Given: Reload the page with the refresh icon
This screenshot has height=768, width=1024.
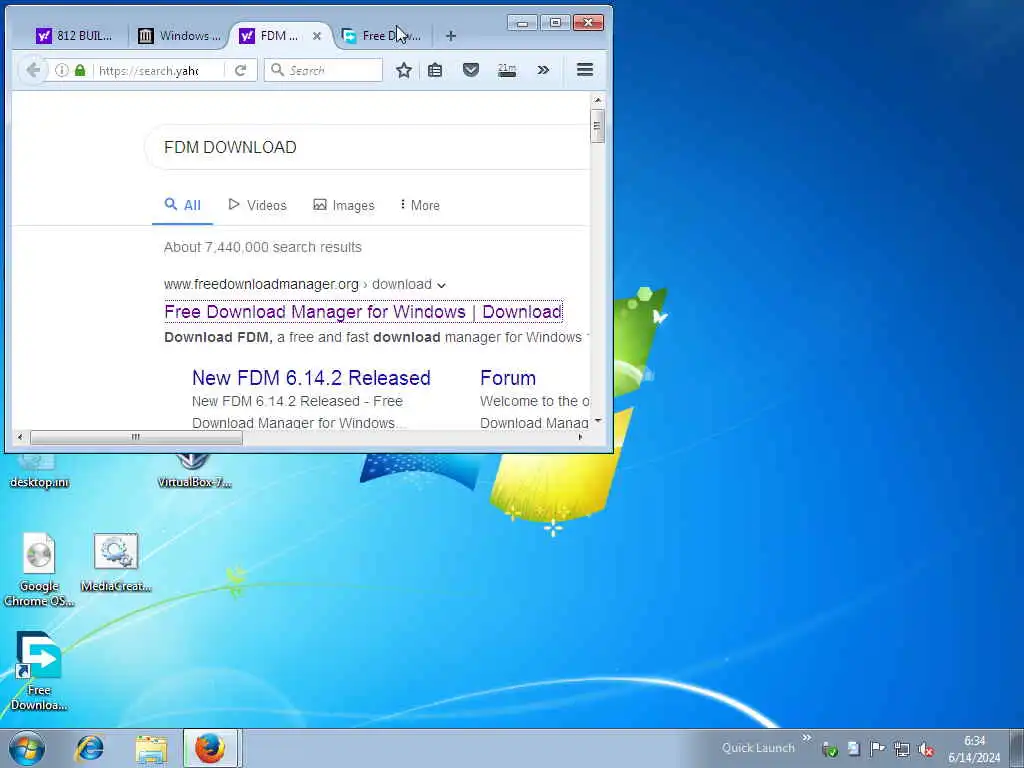Looking at the screenshot, I should [x=240, y=70].
